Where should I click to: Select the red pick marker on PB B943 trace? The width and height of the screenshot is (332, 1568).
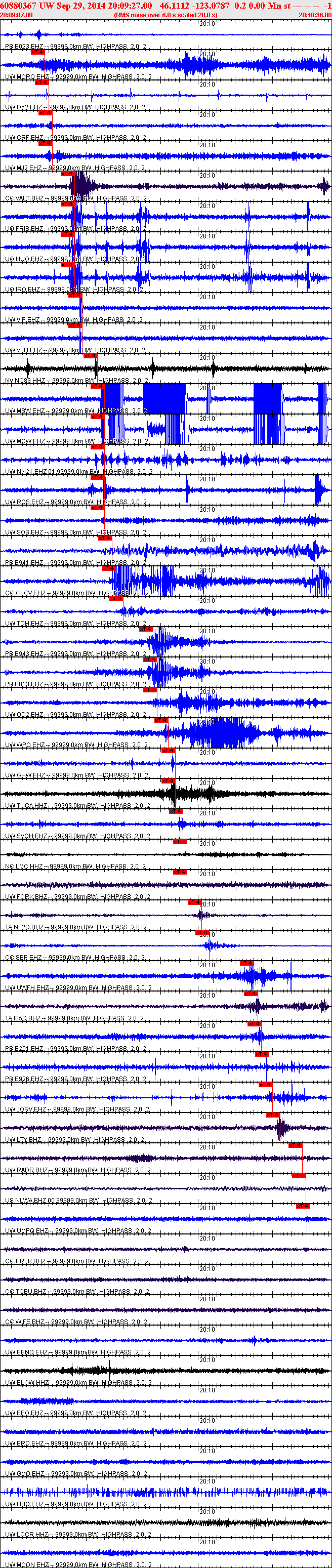(146, 630)
